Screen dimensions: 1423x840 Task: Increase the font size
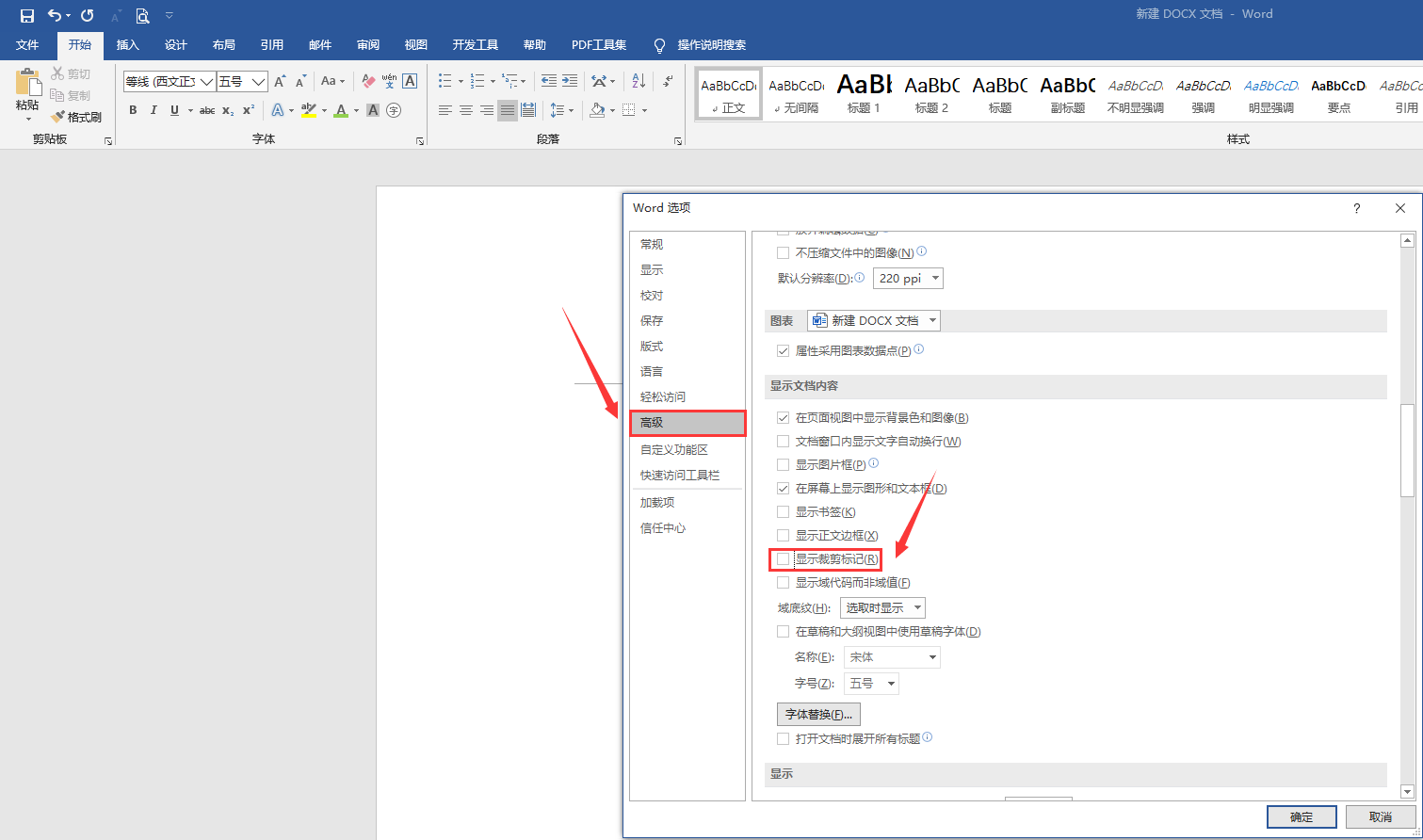280,82
